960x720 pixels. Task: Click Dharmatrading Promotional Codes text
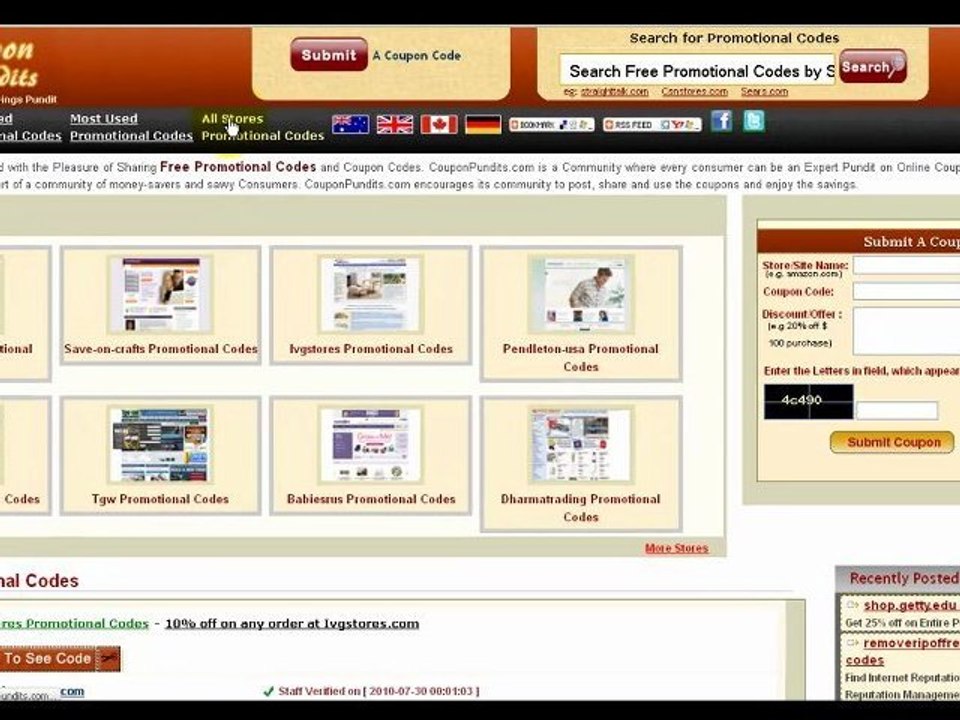point(580,508)
